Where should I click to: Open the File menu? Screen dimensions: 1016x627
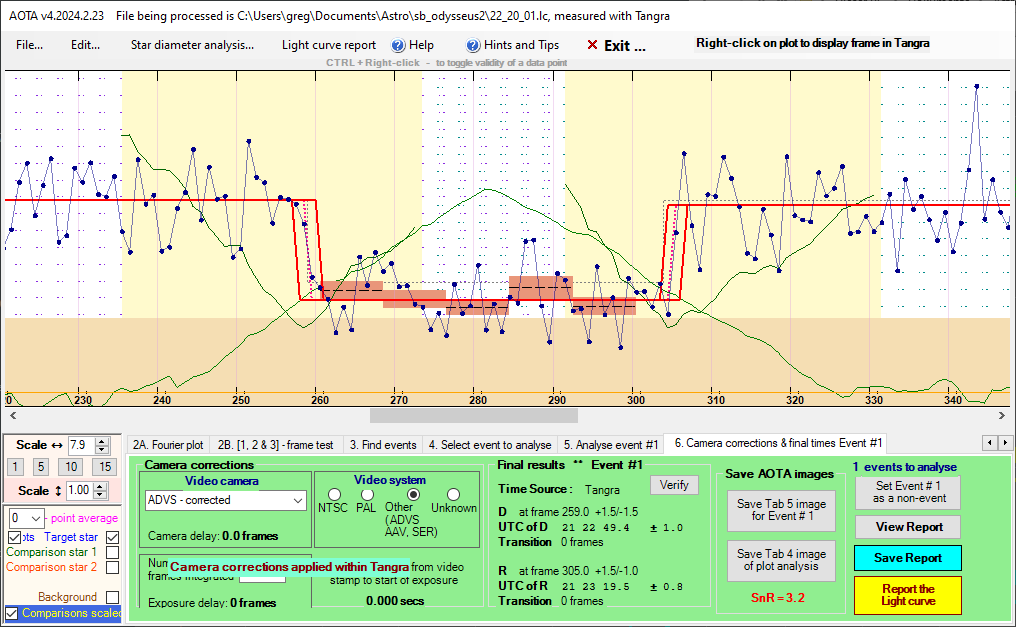pyautogui.click(x=29, y=45)
